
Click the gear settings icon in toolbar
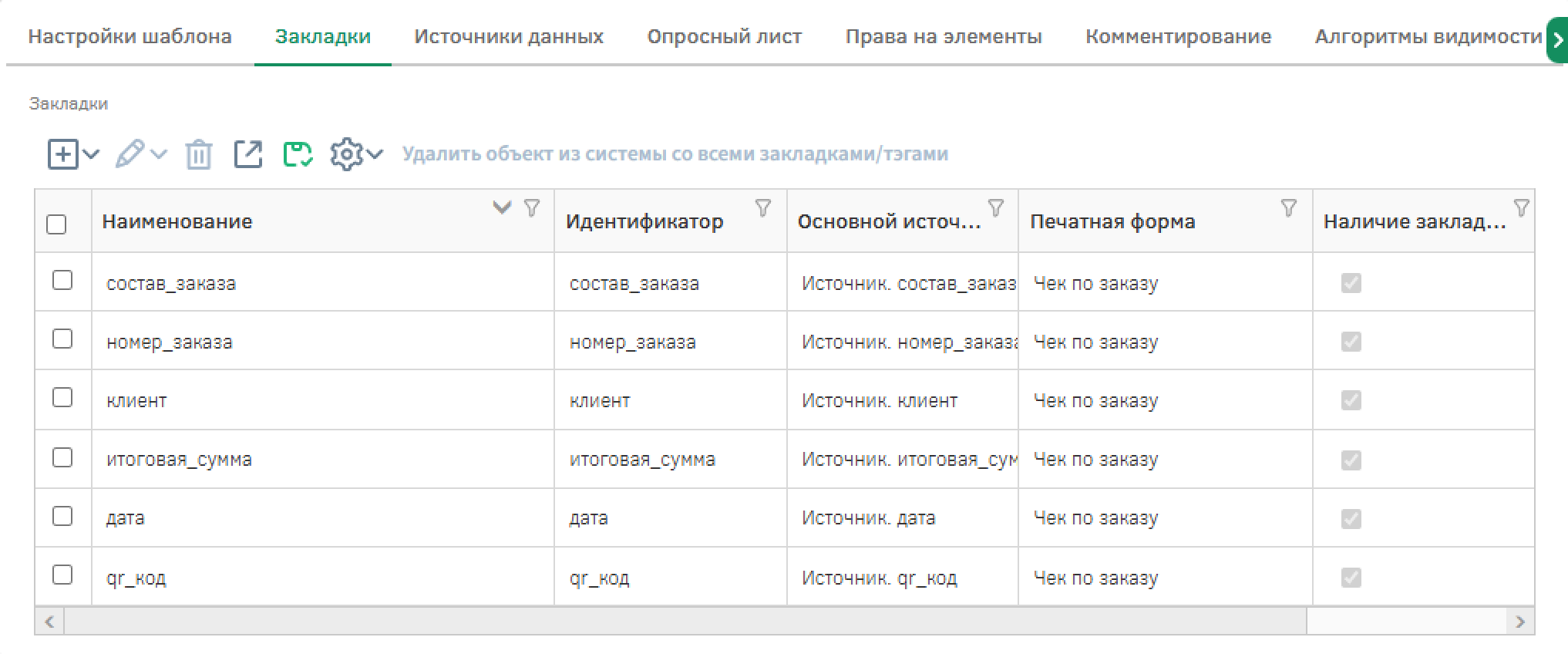[x=346, y=154]
